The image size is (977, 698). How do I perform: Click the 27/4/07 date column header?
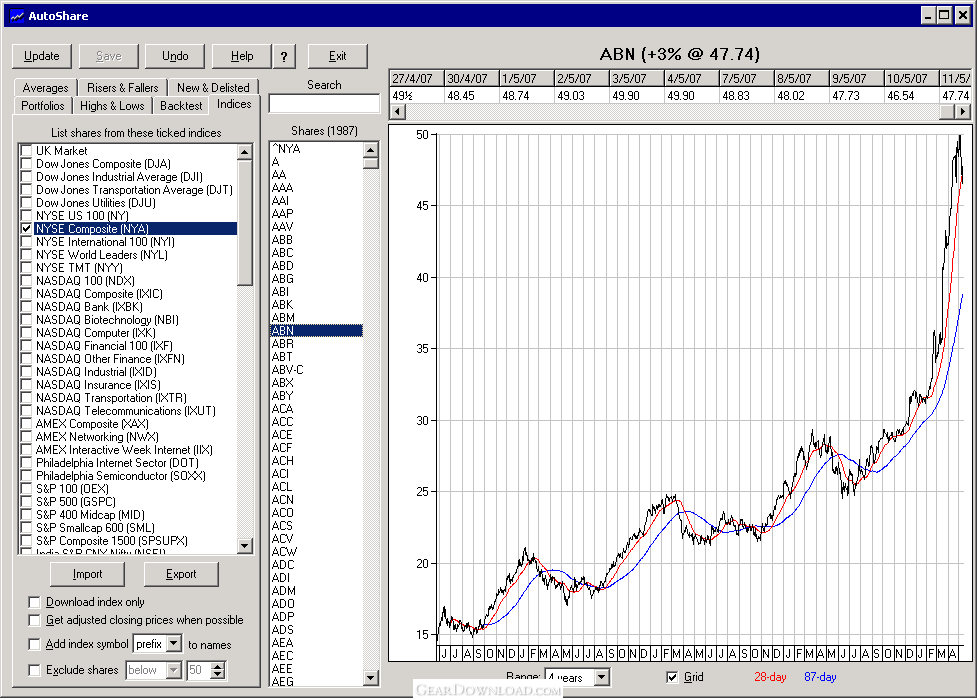click(x=416, y=79)
